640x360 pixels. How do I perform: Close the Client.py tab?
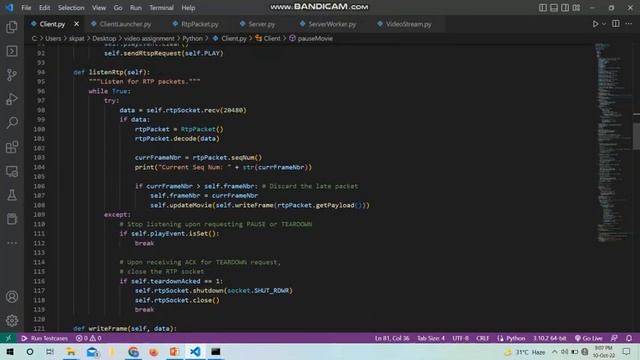(76, 24)
